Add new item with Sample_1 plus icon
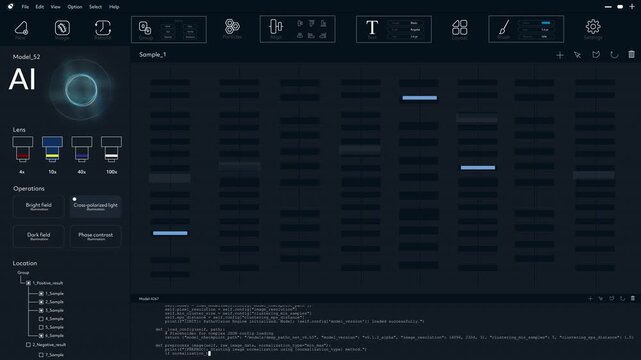The image size is (641, 360). [560, 55]
